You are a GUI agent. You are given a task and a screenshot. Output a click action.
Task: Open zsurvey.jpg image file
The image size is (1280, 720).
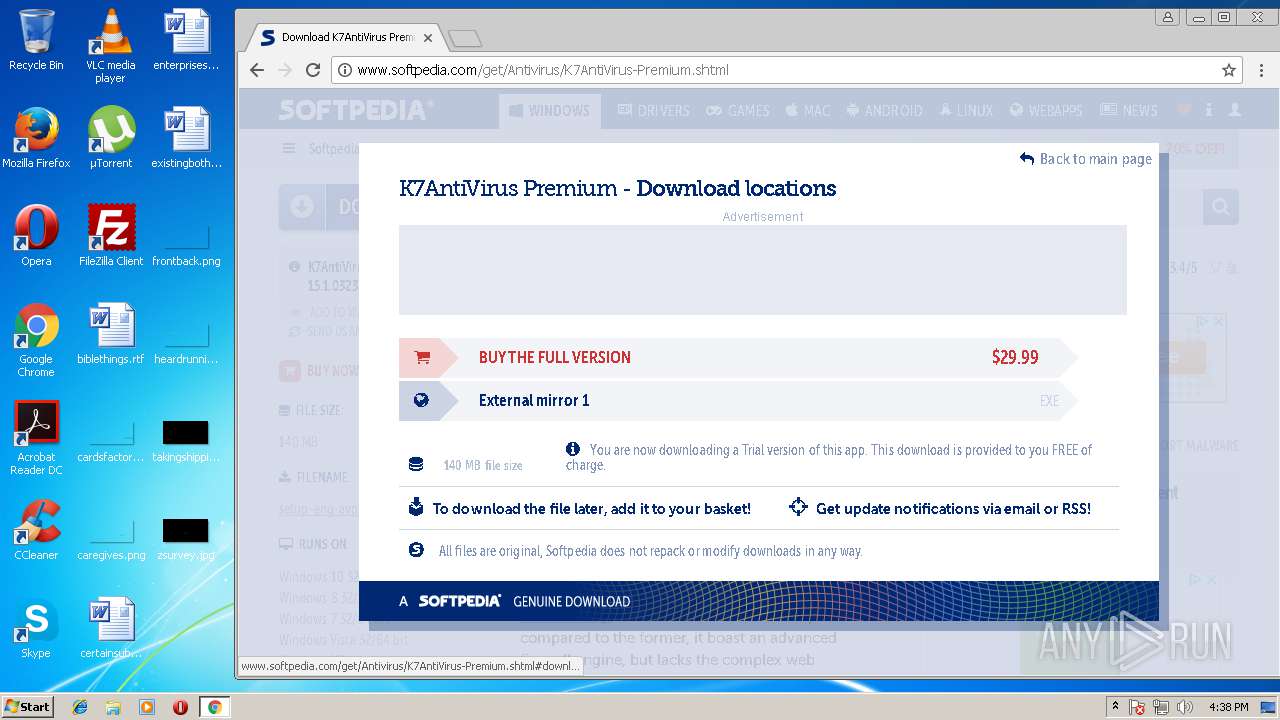(186, 539)
